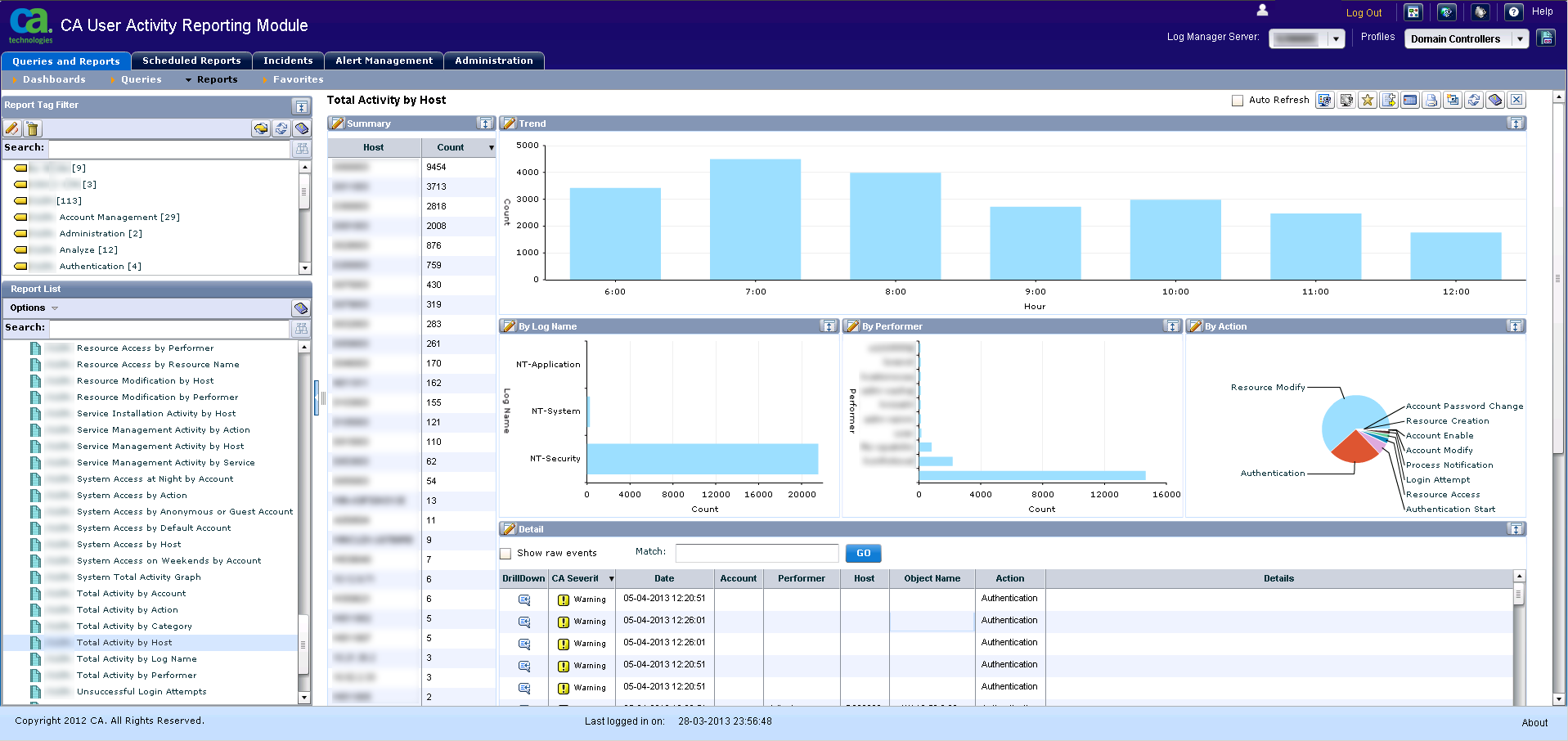This screenshot has height=741, width=1568.
Task: Click the pencil icon on the By Action panel
Action: pos(1196,326)
